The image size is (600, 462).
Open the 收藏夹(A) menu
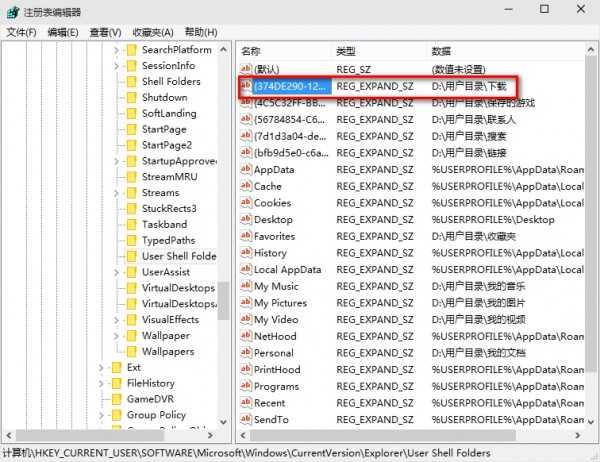point(152,32)
